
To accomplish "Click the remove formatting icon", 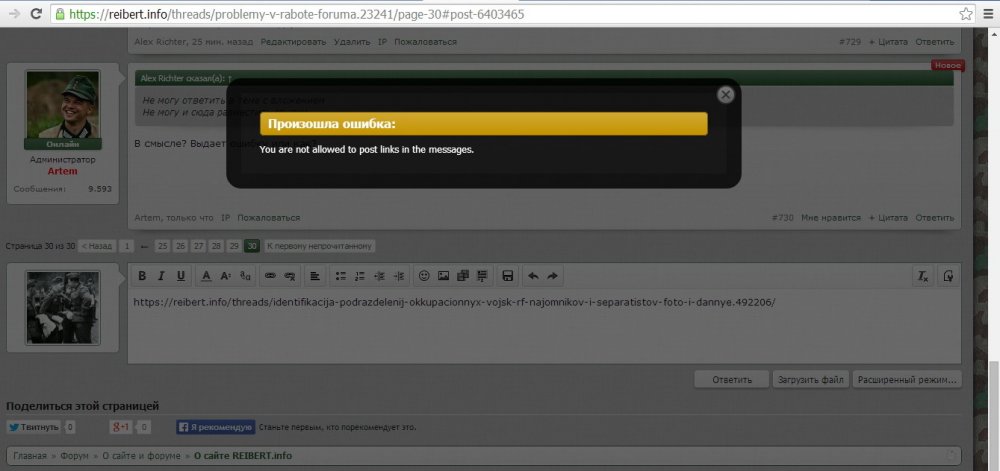I will click(x=923, y=276).
